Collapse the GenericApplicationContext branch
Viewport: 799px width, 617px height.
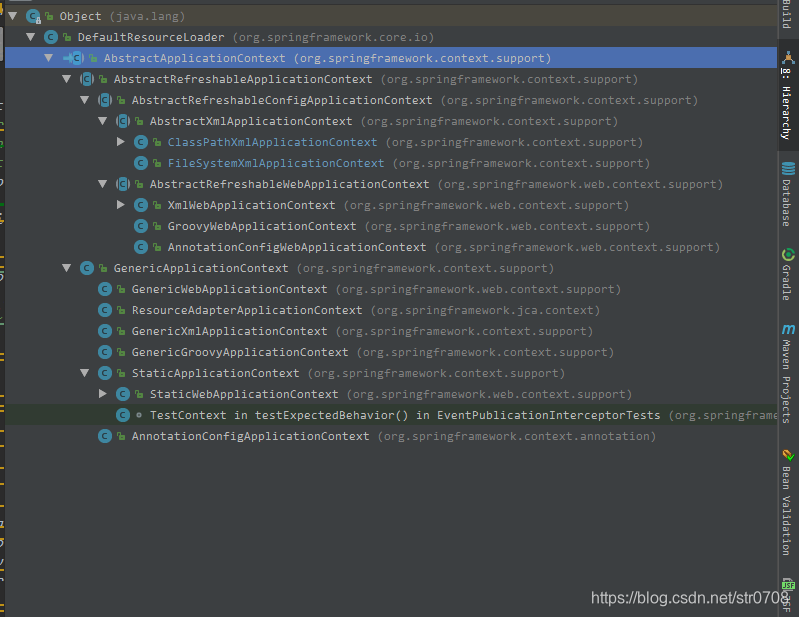[67, 268]
